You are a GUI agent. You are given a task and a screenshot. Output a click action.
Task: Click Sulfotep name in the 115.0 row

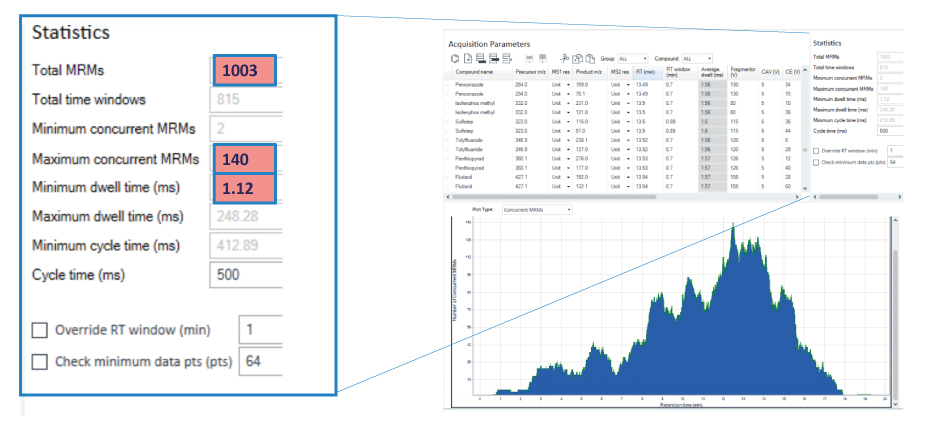coord(464,122)
